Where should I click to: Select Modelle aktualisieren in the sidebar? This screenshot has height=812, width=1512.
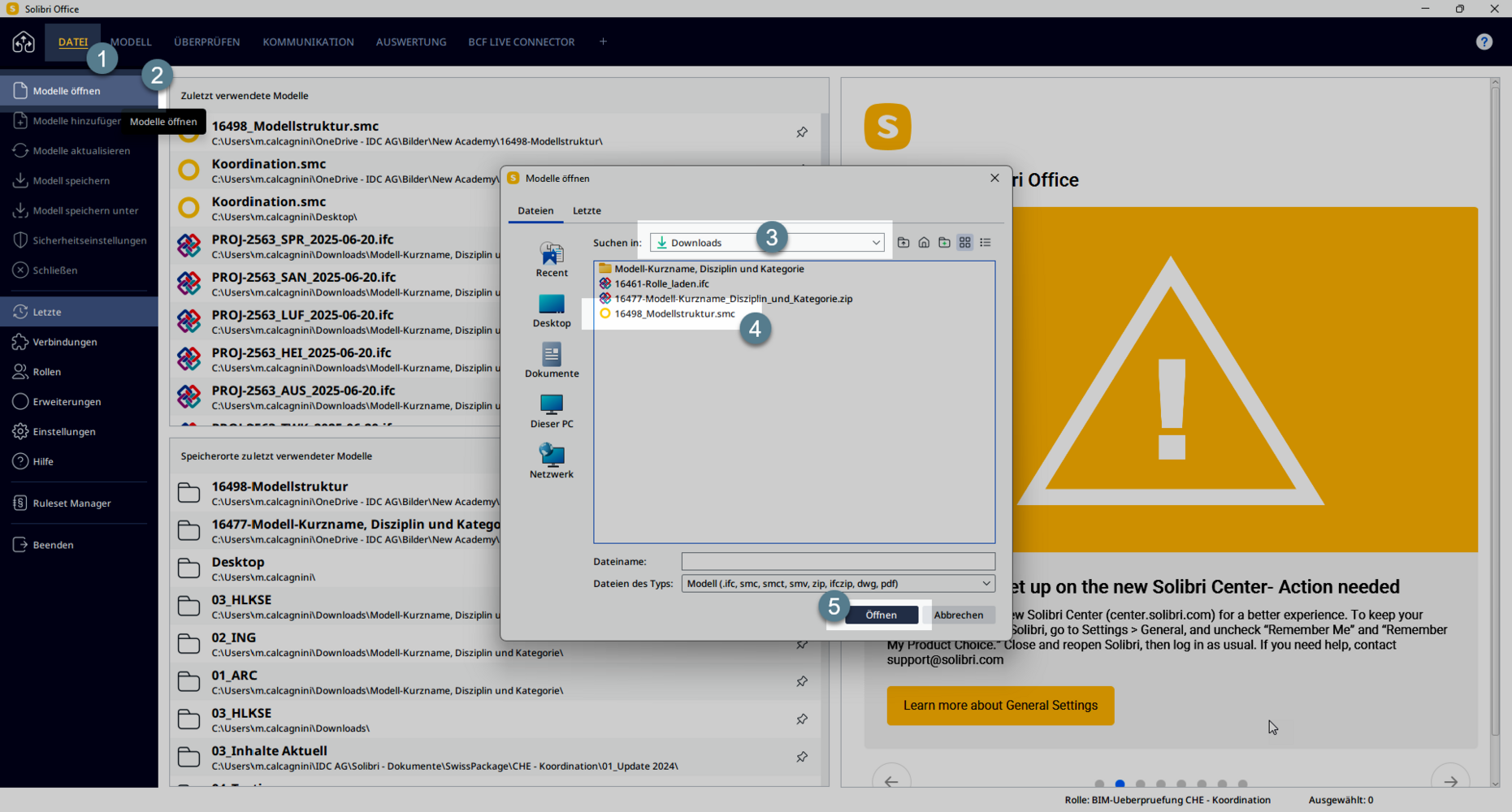pyautogui.click(x=79, y=151)
